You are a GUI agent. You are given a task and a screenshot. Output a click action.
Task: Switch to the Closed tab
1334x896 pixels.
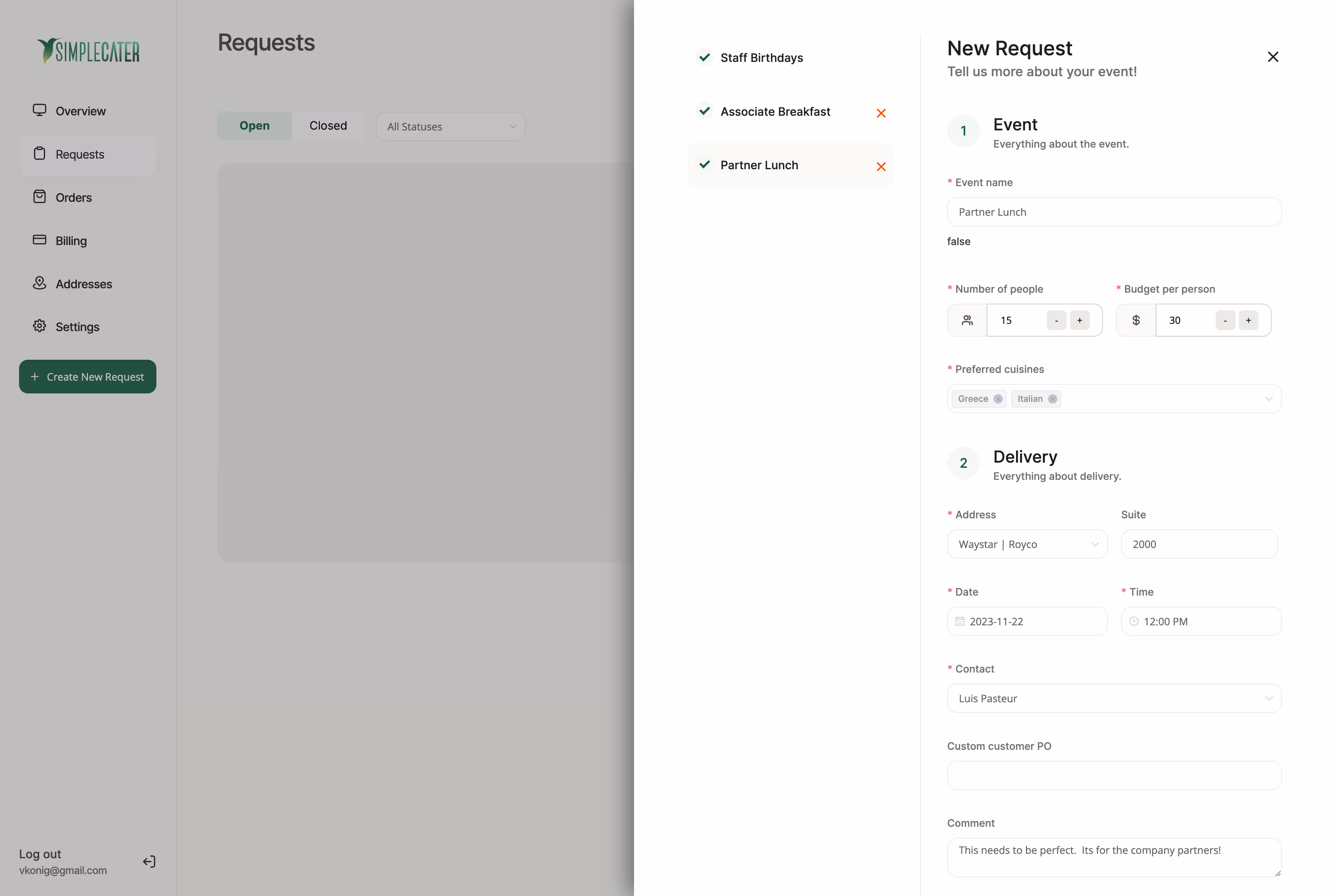pos(328,126)
